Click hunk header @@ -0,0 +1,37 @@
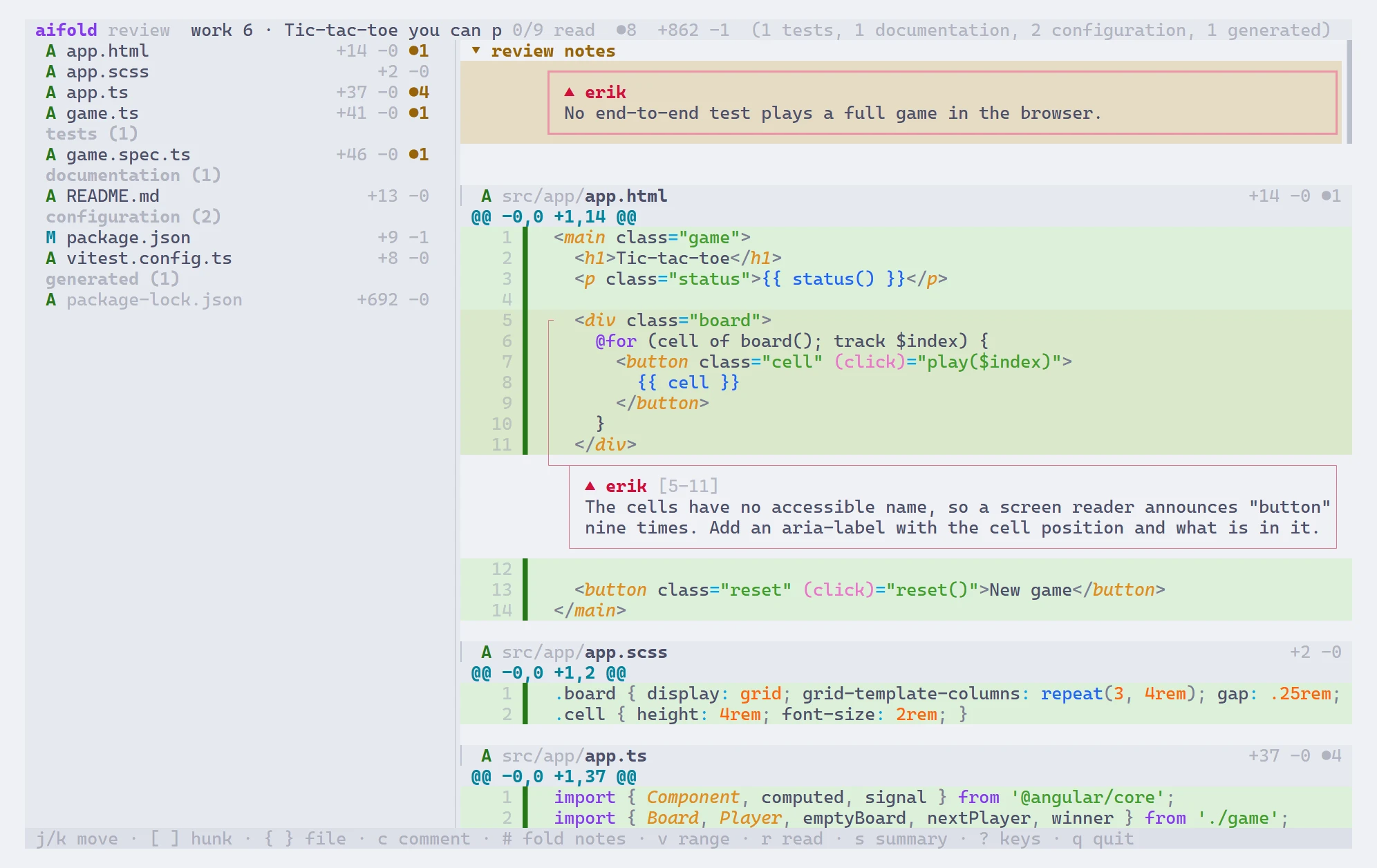 tap(554, 777)
